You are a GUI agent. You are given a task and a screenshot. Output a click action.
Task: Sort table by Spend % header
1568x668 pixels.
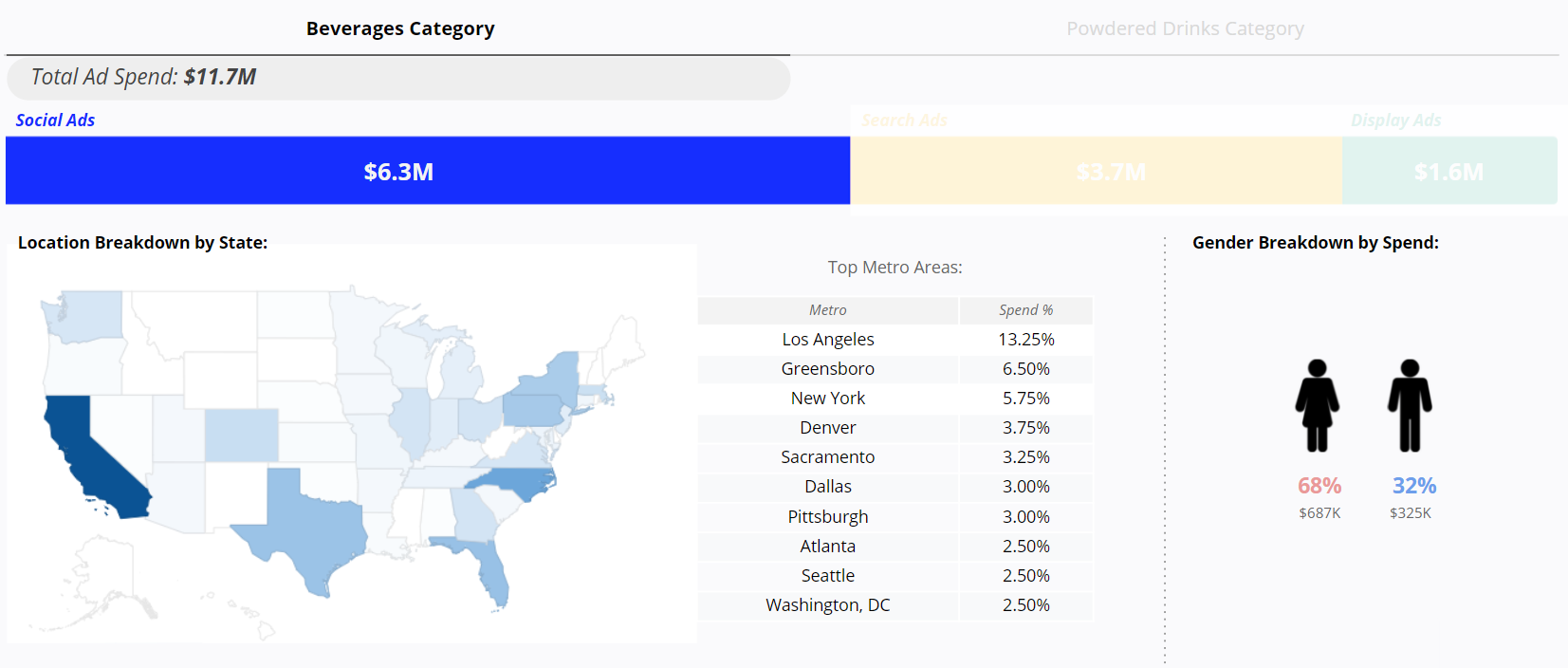pyautogui.click(x=1025, y=310)
